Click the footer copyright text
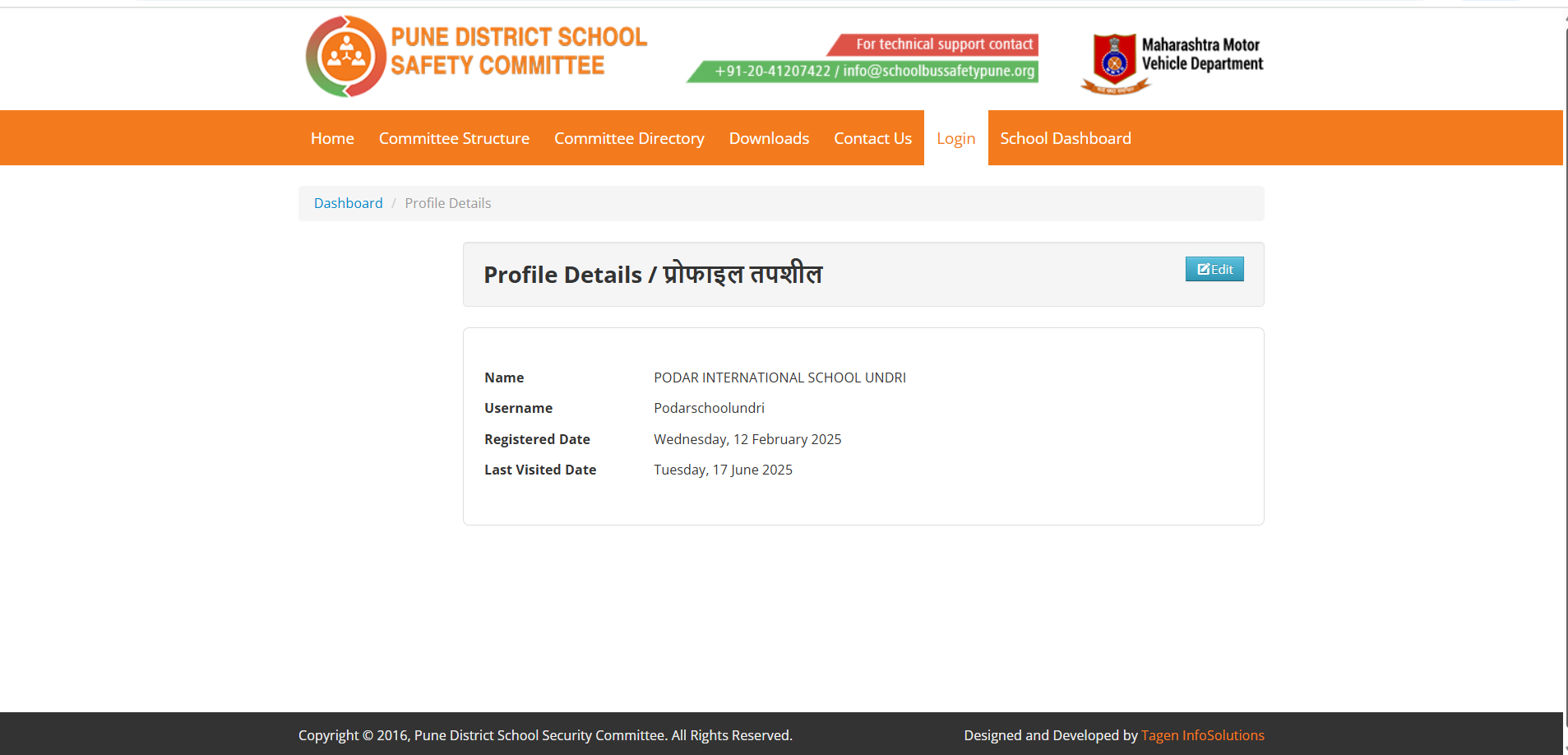The height and width of the screenshot is (755, 1568). [x=545, y=735]
